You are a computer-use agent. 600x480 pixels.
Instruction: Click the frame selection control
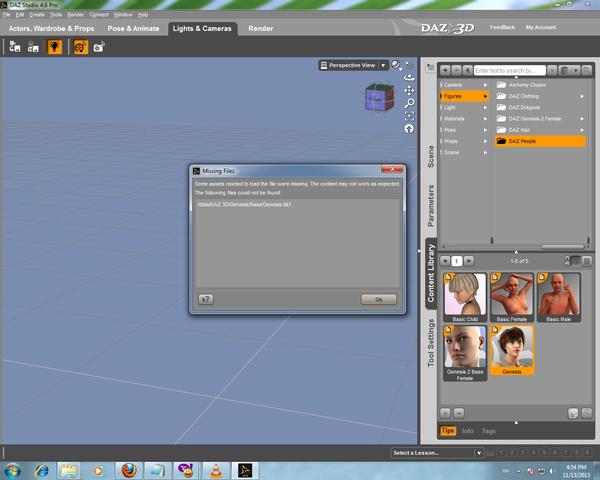409,116
